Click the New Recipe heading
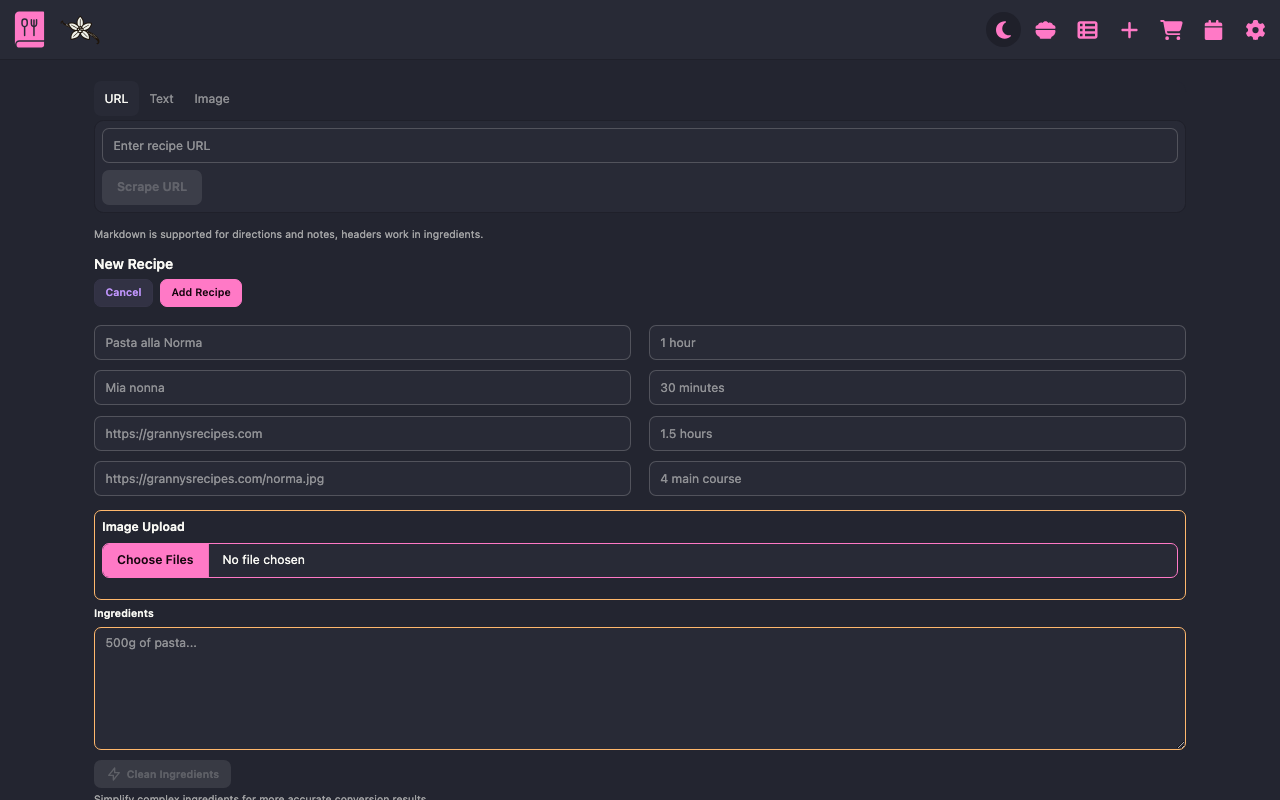Screen dimensions: 1280x800 click(x=133, y=264)
